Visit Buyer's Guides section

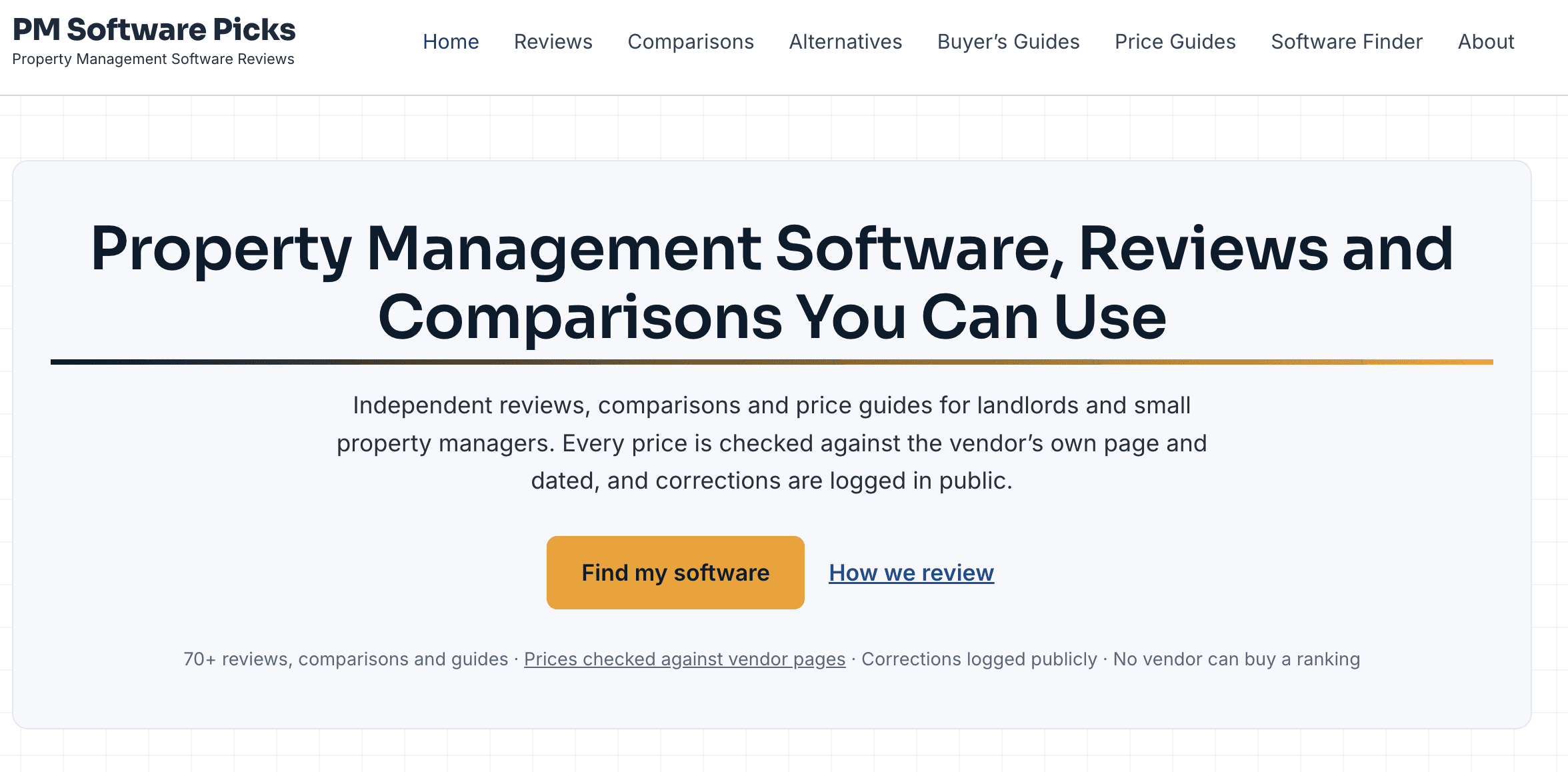click(x=1008, y=41)
